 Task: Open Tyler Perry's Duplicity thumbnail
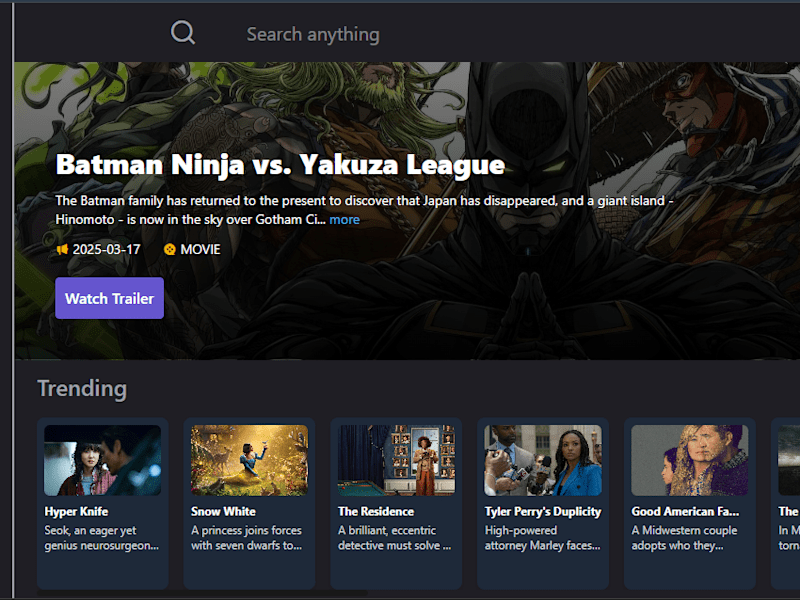pyautogui.click(x=543, y=460)
